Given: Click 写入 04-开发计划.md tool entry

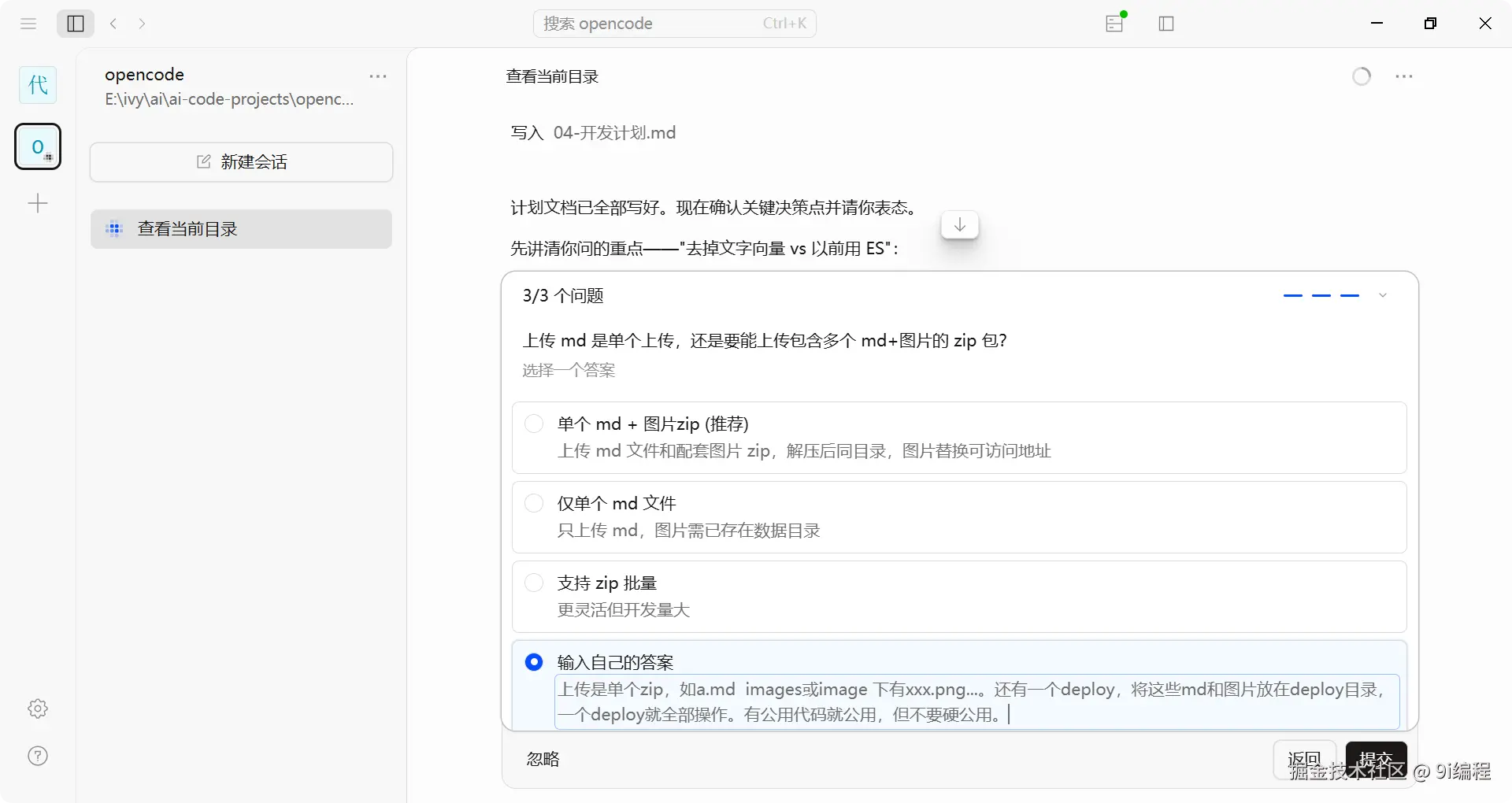Looking at the screenshot, I should tap(593, 132).
